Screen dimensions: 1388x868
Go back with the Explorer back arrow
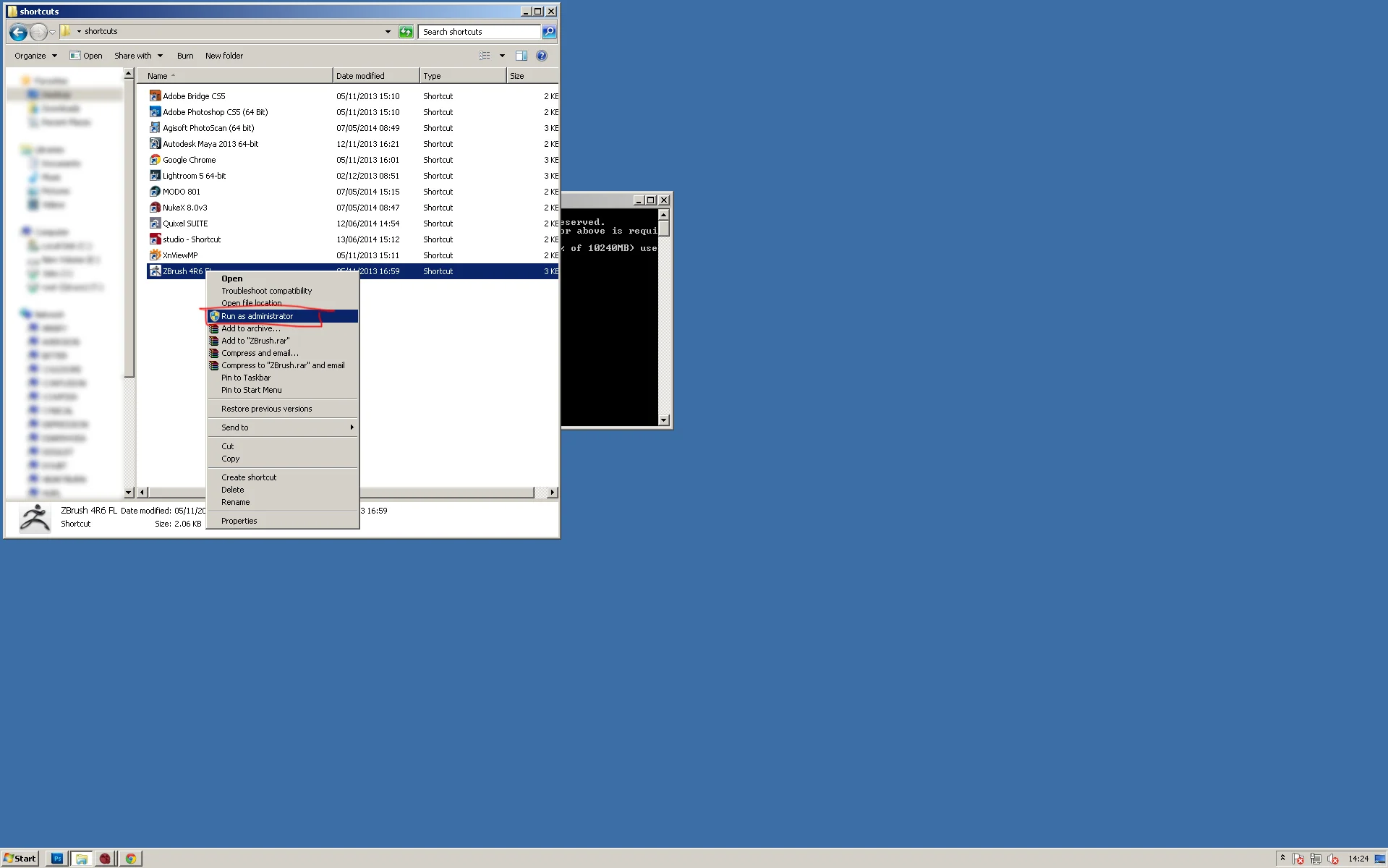(x=18, y=32)
